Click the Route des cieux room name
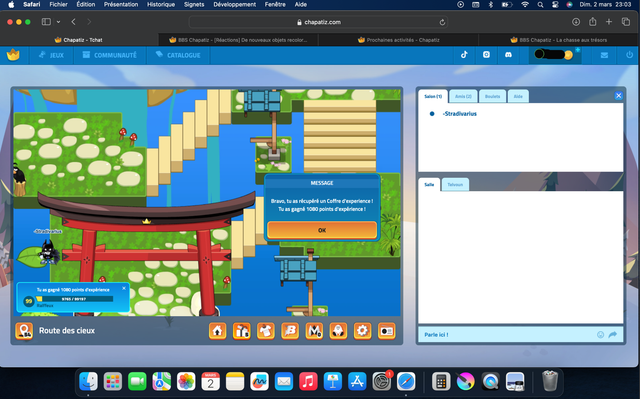 pos(67,330)
